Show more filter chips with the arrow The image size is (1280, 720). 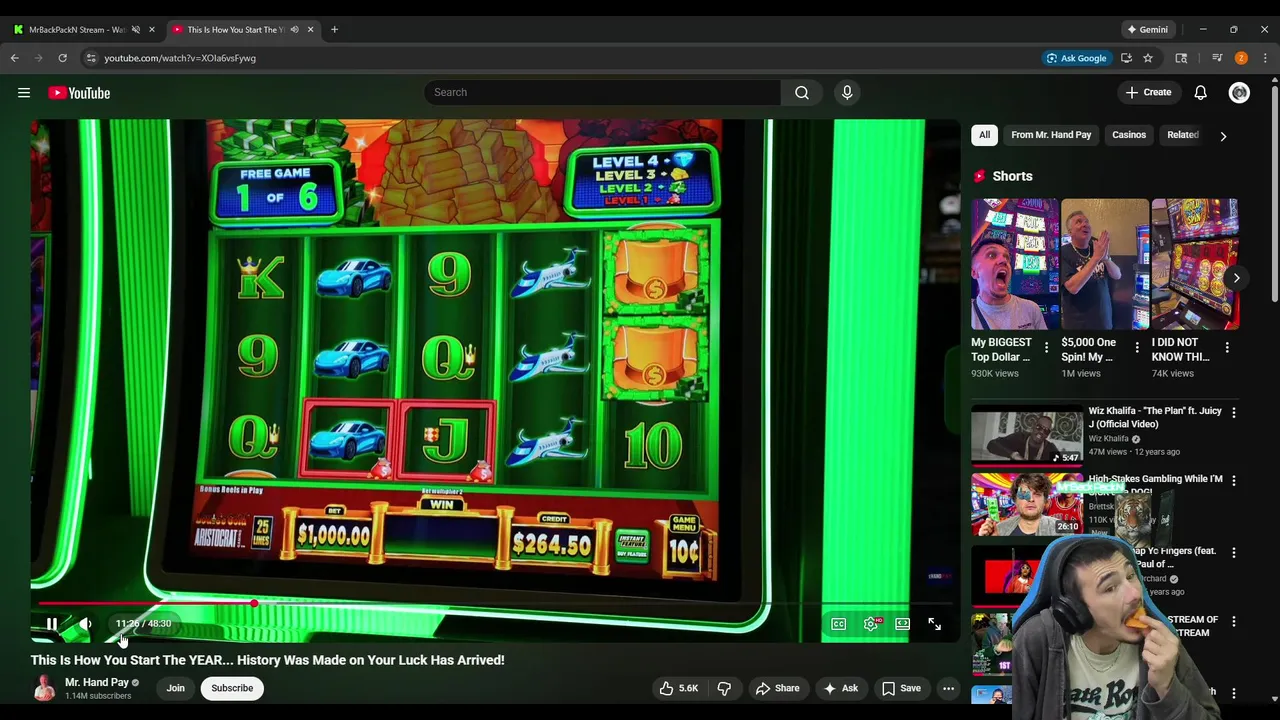(1223, 136)
